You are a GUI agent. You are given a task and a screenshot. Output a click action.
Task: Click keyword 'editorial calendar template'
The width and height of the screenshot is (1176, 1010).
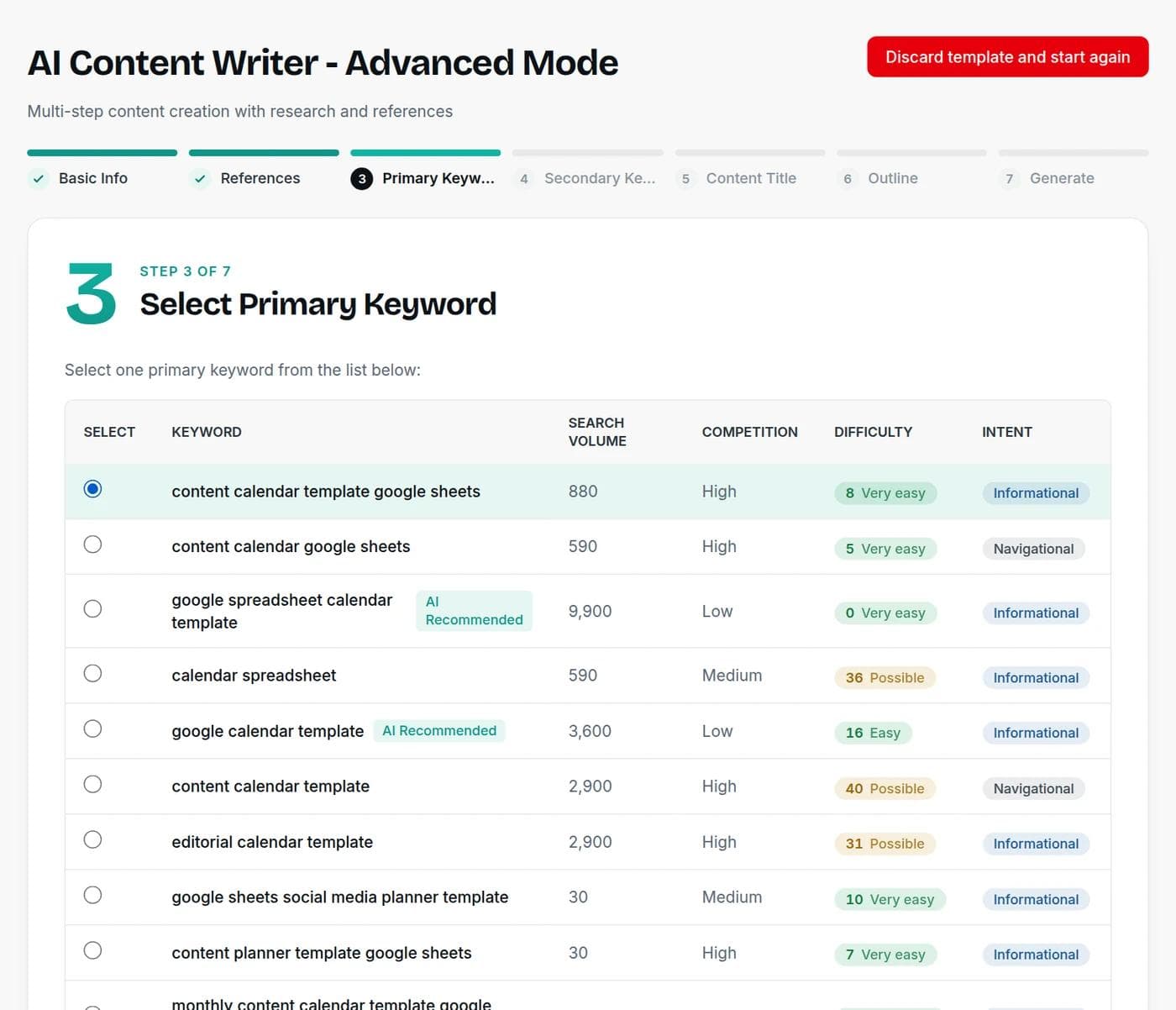tap(272, 842)
